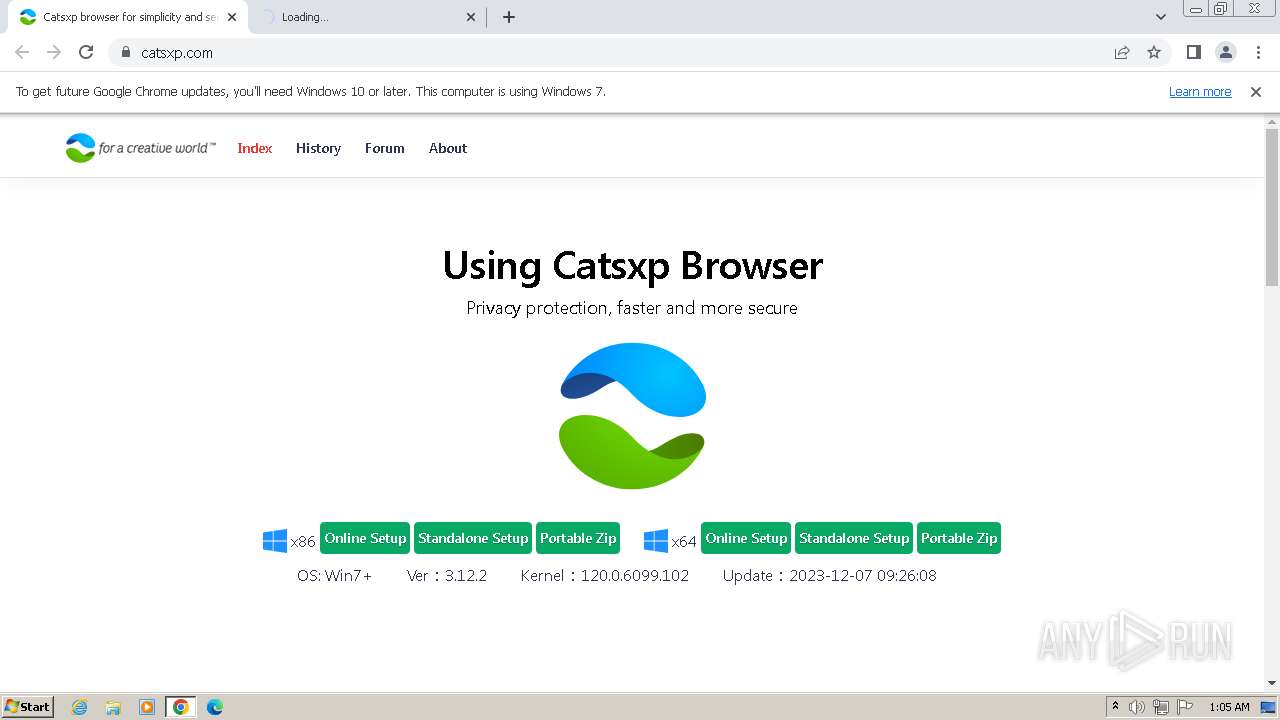Download x64 Standalone Setup

coord(854,538)
